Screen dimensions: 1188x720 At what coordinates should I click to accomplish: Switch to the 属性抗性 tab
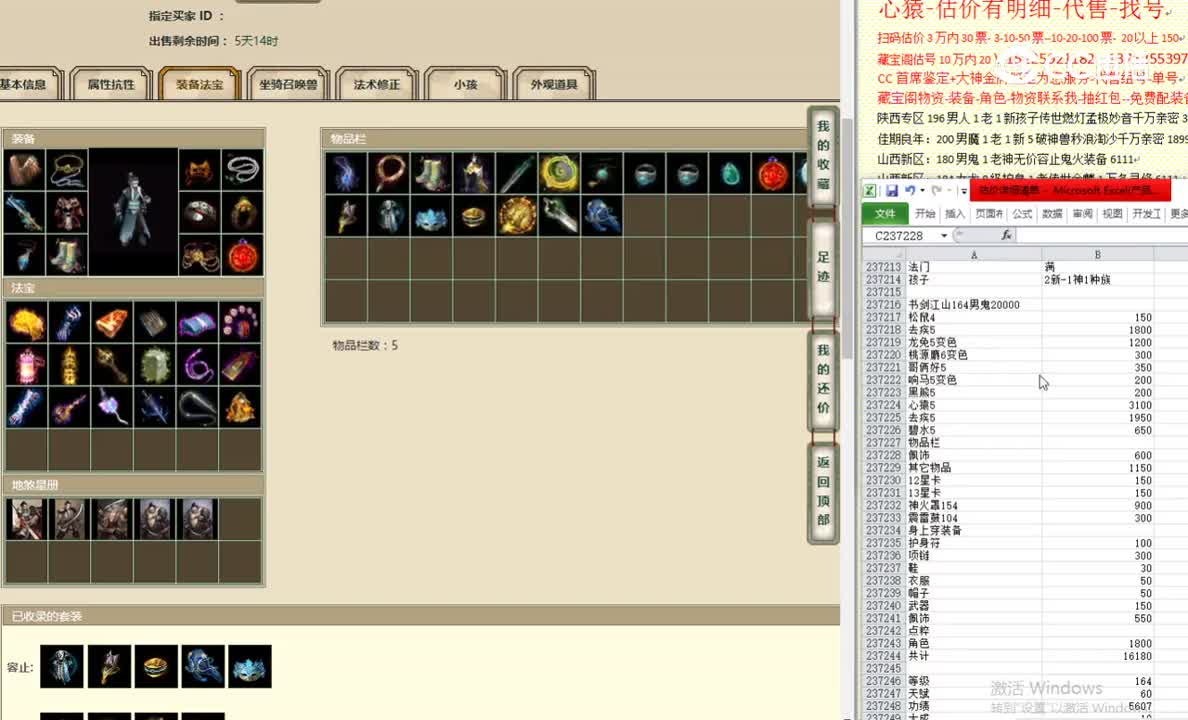click(x=111, y=84)
